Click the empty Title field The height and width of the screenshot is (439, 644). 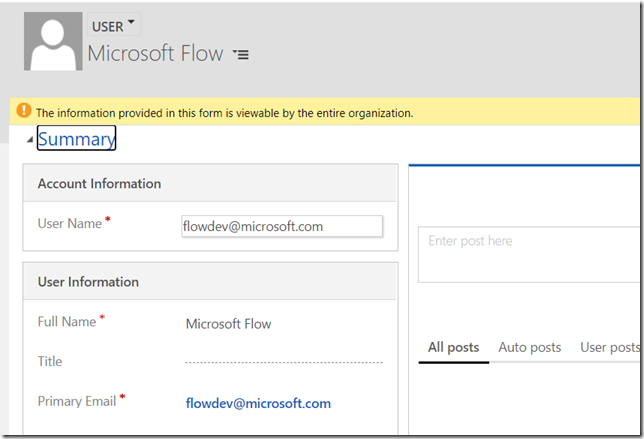[x=284, y=361]
